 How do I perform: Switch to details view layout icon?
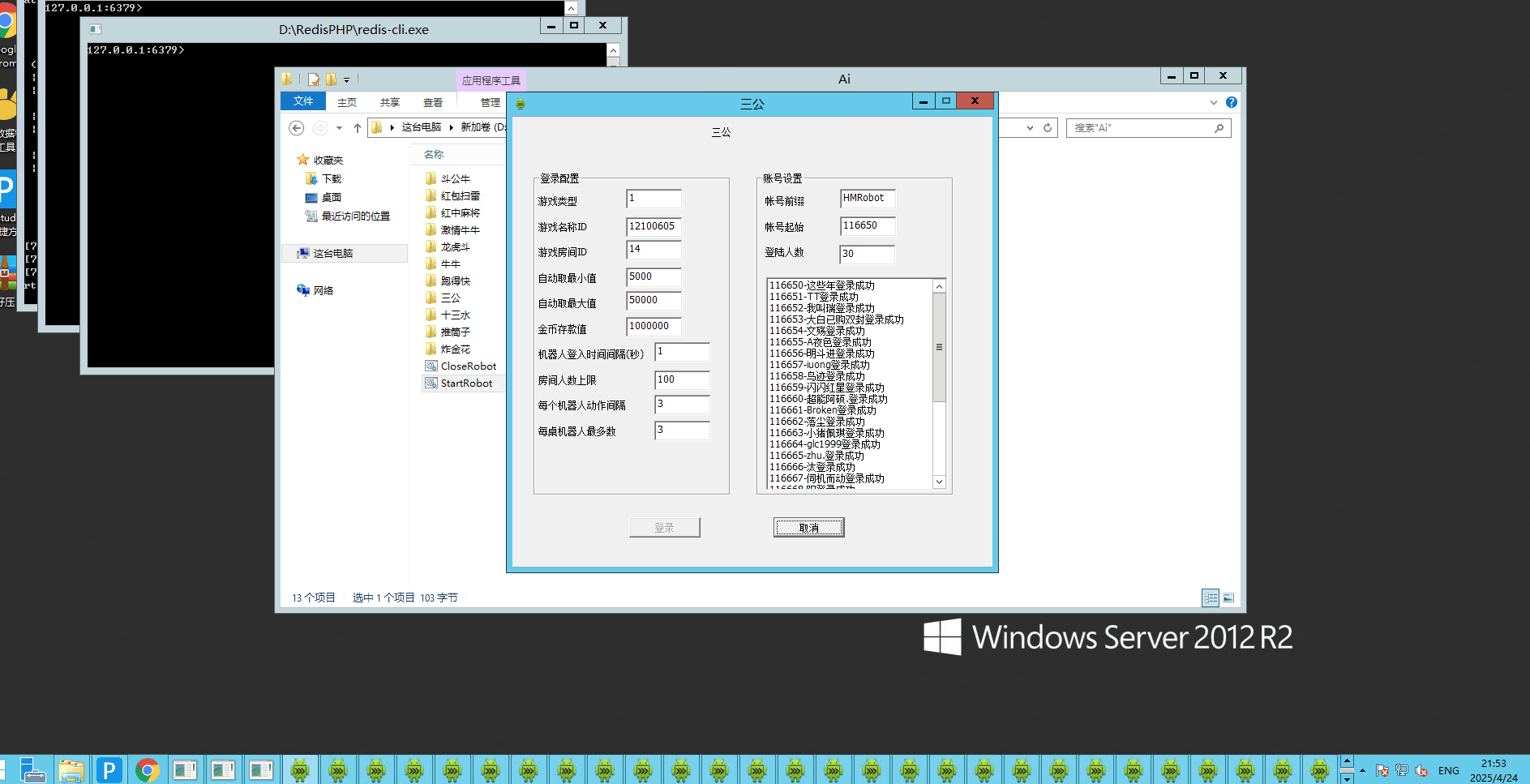(x=1211, y=598)
